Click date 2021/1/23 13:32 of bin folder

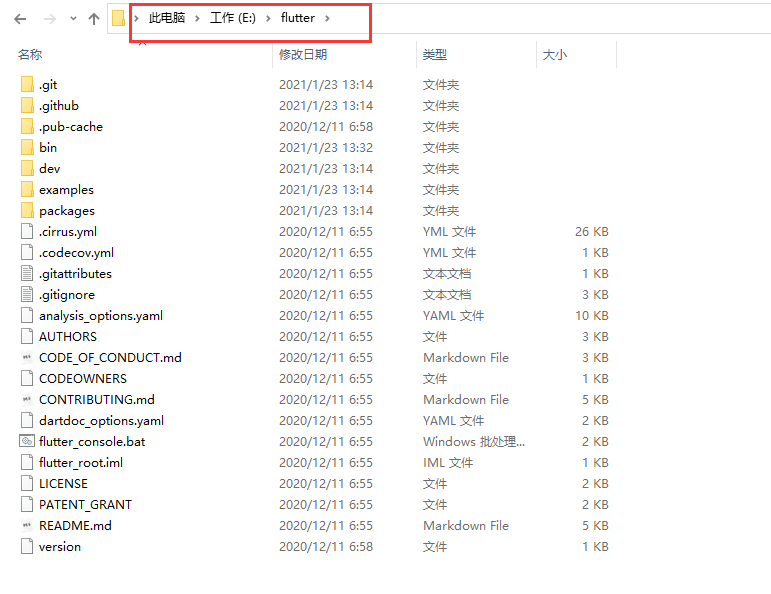point(326,148)
